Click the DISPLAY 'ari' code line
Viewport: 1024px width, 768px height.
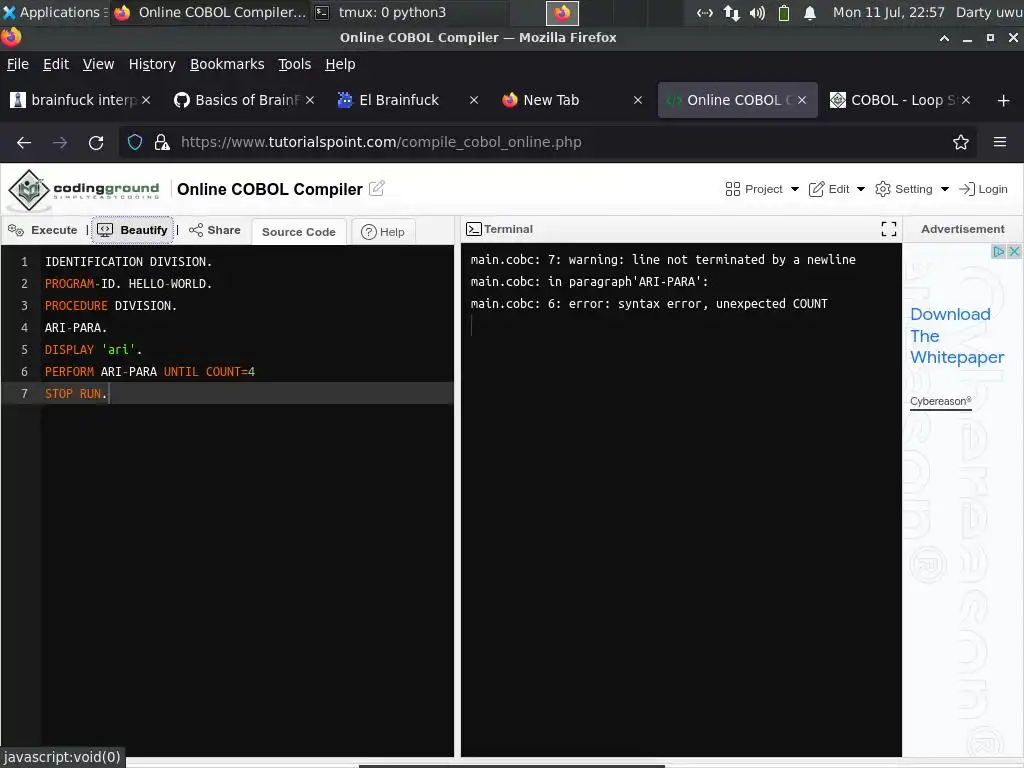[x=93, y=349]
